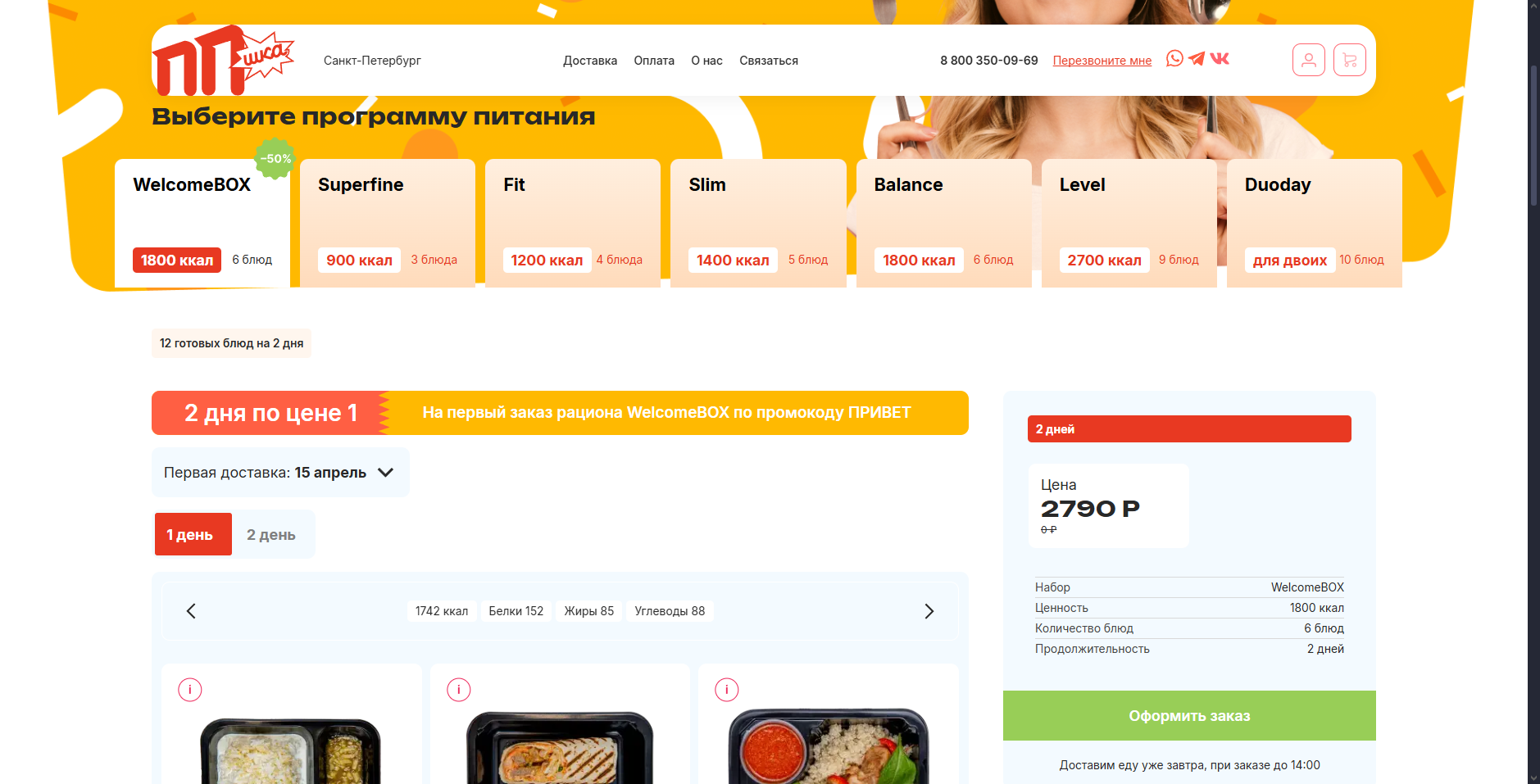
Task: Click the page vertical scrollbar
Action: [x=1533, y=392]
